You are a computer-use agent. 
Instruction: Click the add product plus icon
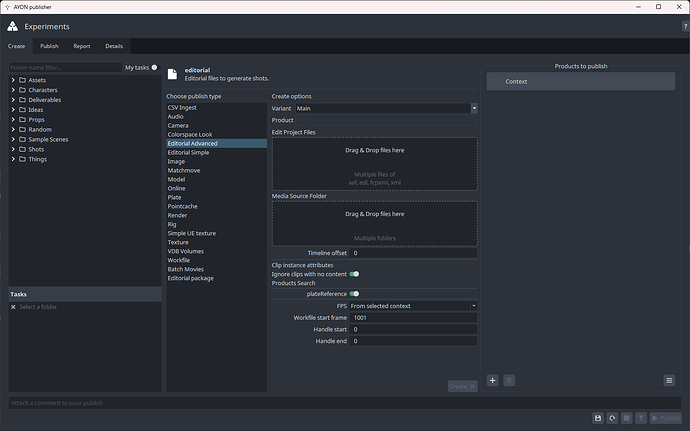tap(492, 380)
